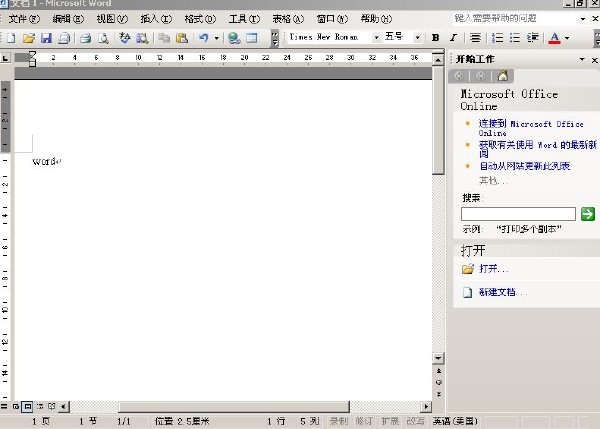The width and height of the screenshot is (600, 429).
Task: Jump to previous page with double-arrow button
Action: coord(439,371)
